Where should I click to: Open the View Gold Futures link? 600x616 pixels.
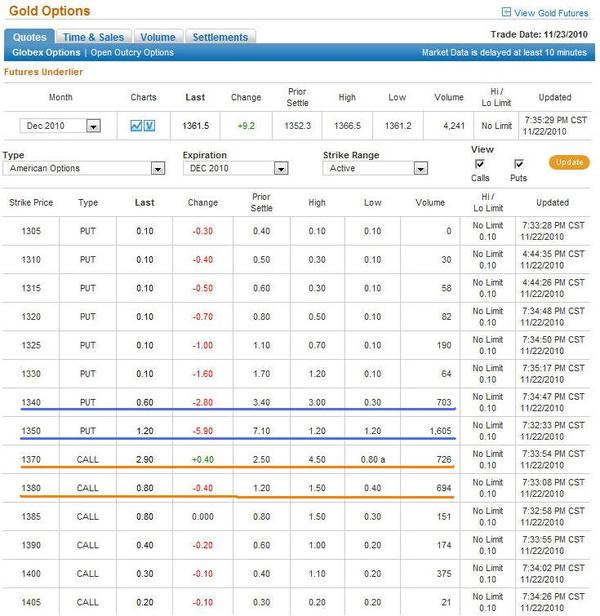(x=553, y=13)
